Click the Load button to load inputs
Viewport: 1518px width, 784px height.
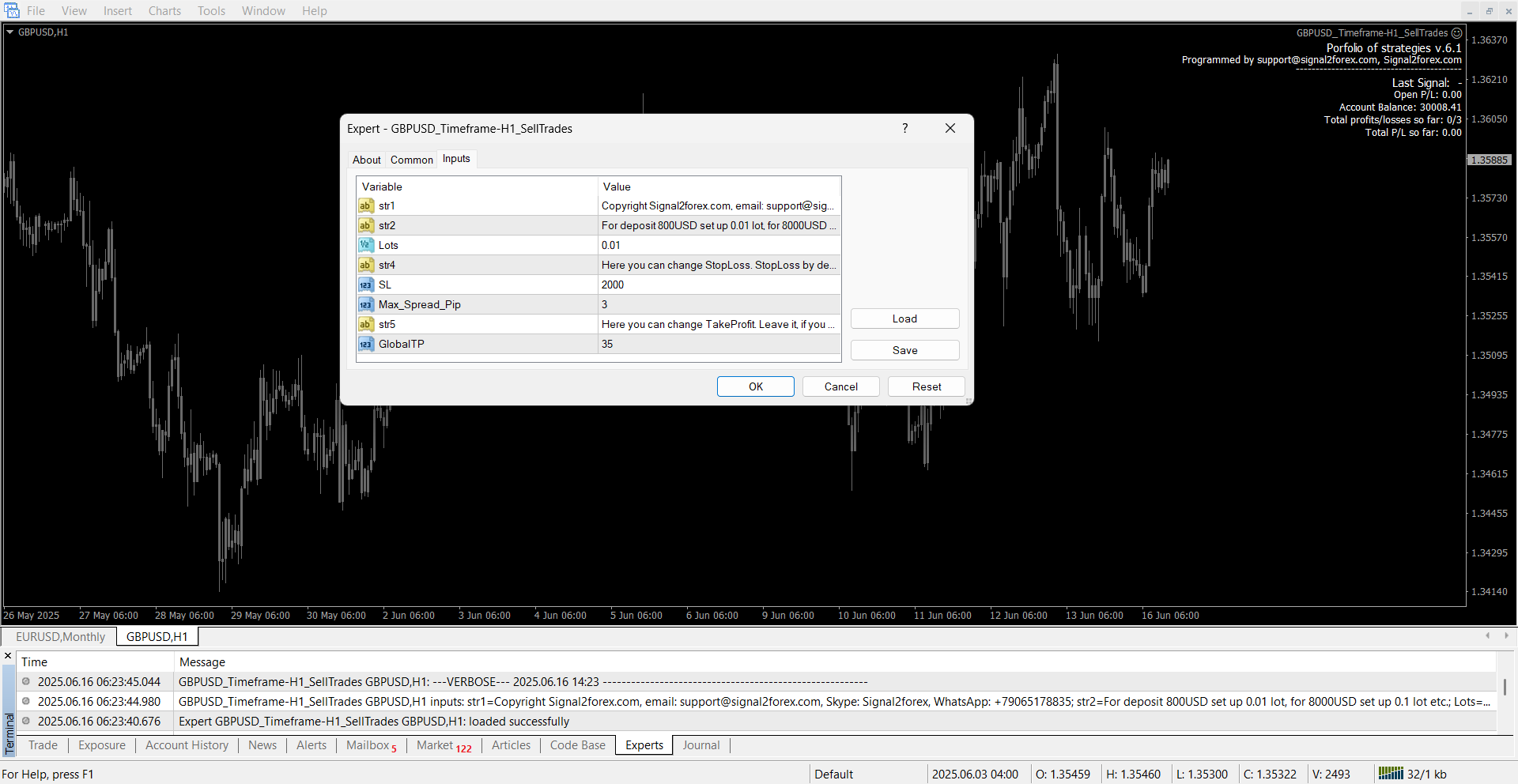(904, 318)
